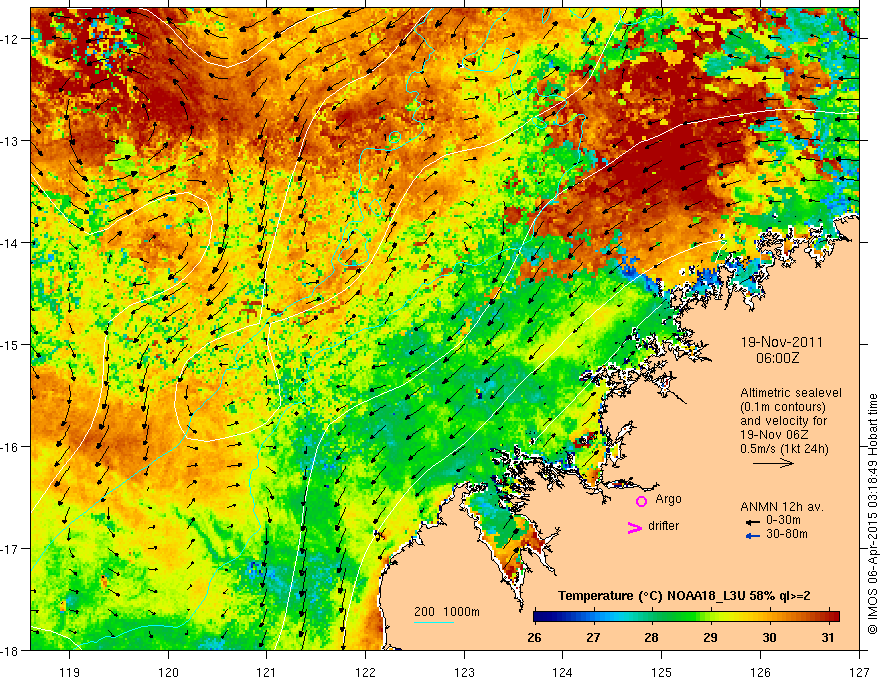The width and height of the screenshot is (880, 680).
Task: Click the colorbar tick label 27
Action: [593, 637]
